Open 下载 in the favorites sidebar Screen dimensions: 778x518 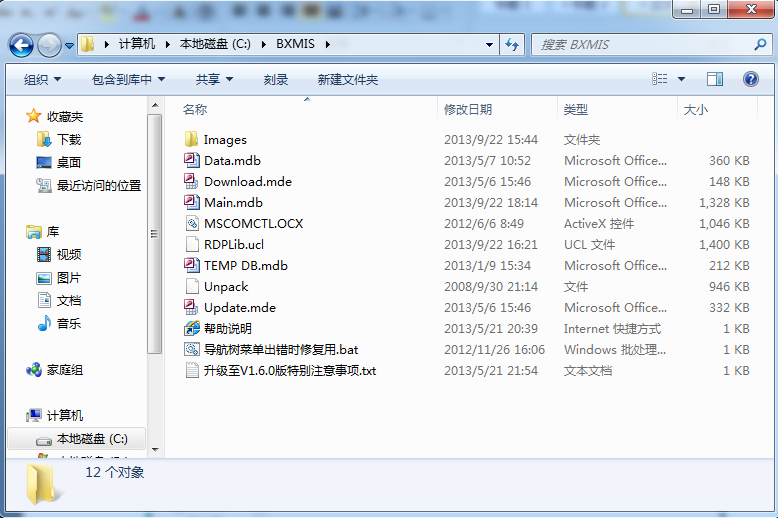click(59, 139)
